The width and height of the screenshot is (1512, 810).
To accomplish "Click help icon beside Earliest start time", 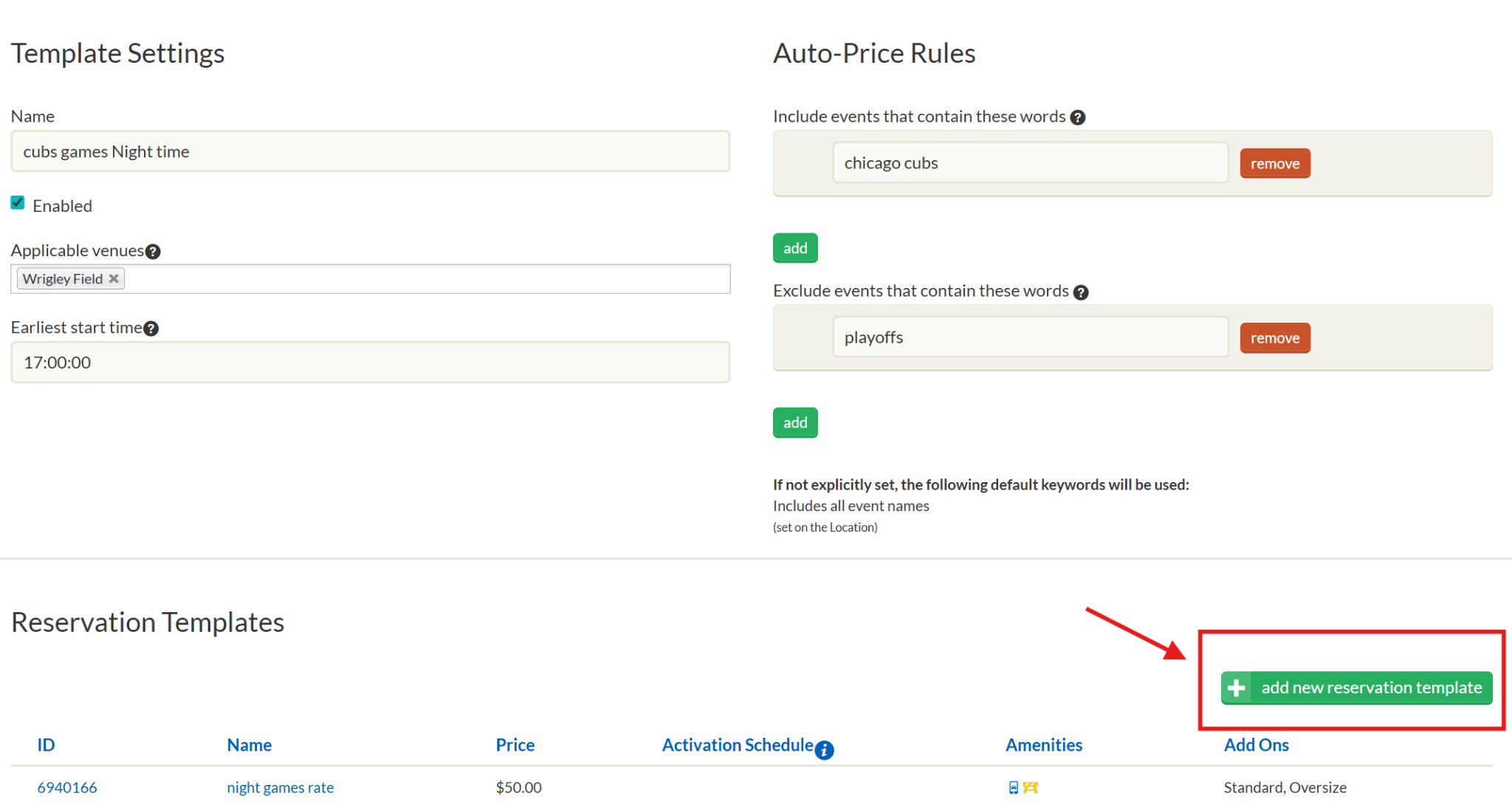I will click(151, 329).
